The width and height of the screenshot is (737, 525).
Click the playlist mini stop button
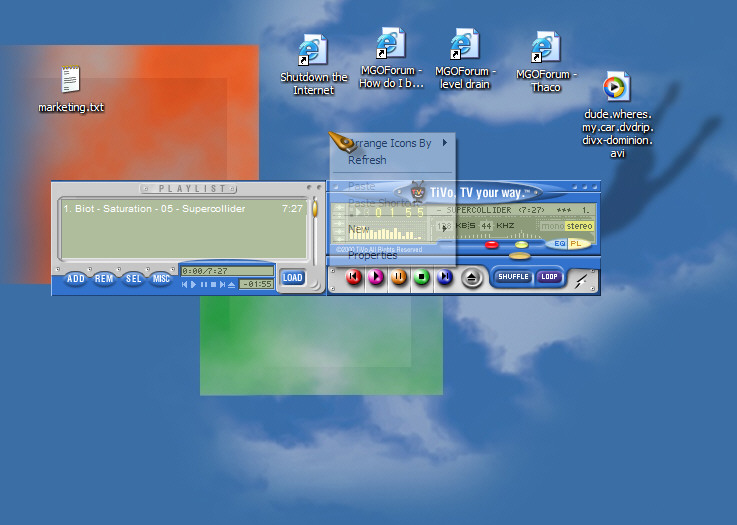213,284
